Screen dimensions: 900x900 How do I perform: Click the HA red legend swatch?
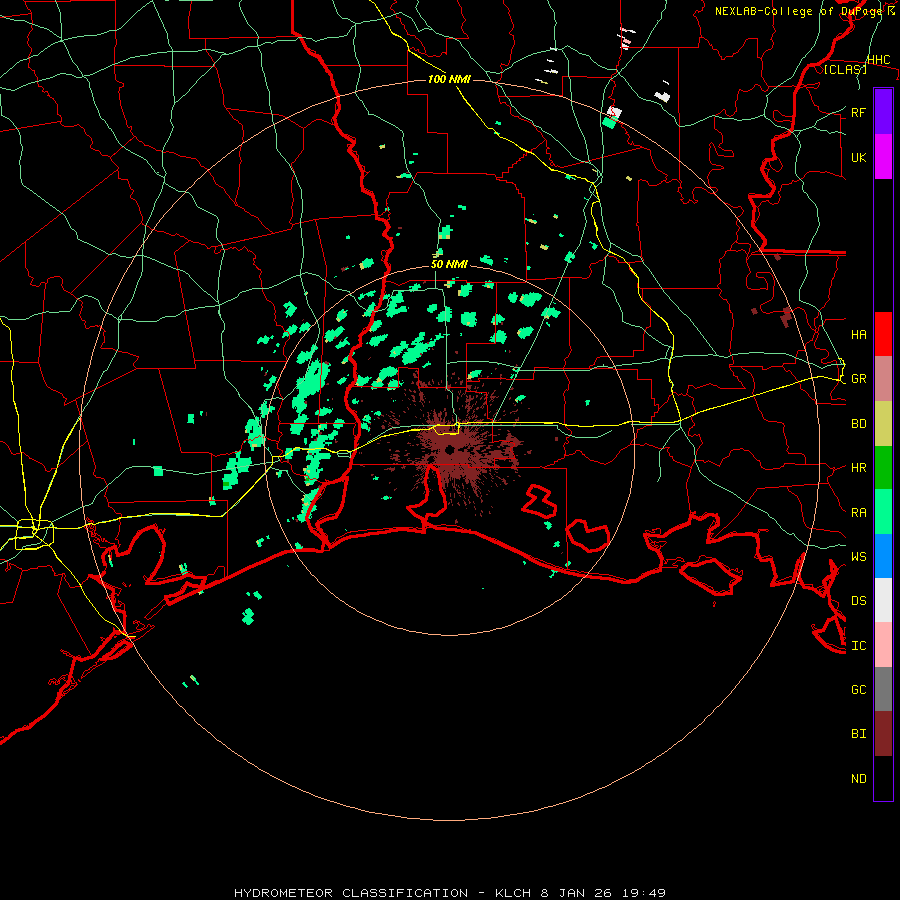[x=883, y=334]
